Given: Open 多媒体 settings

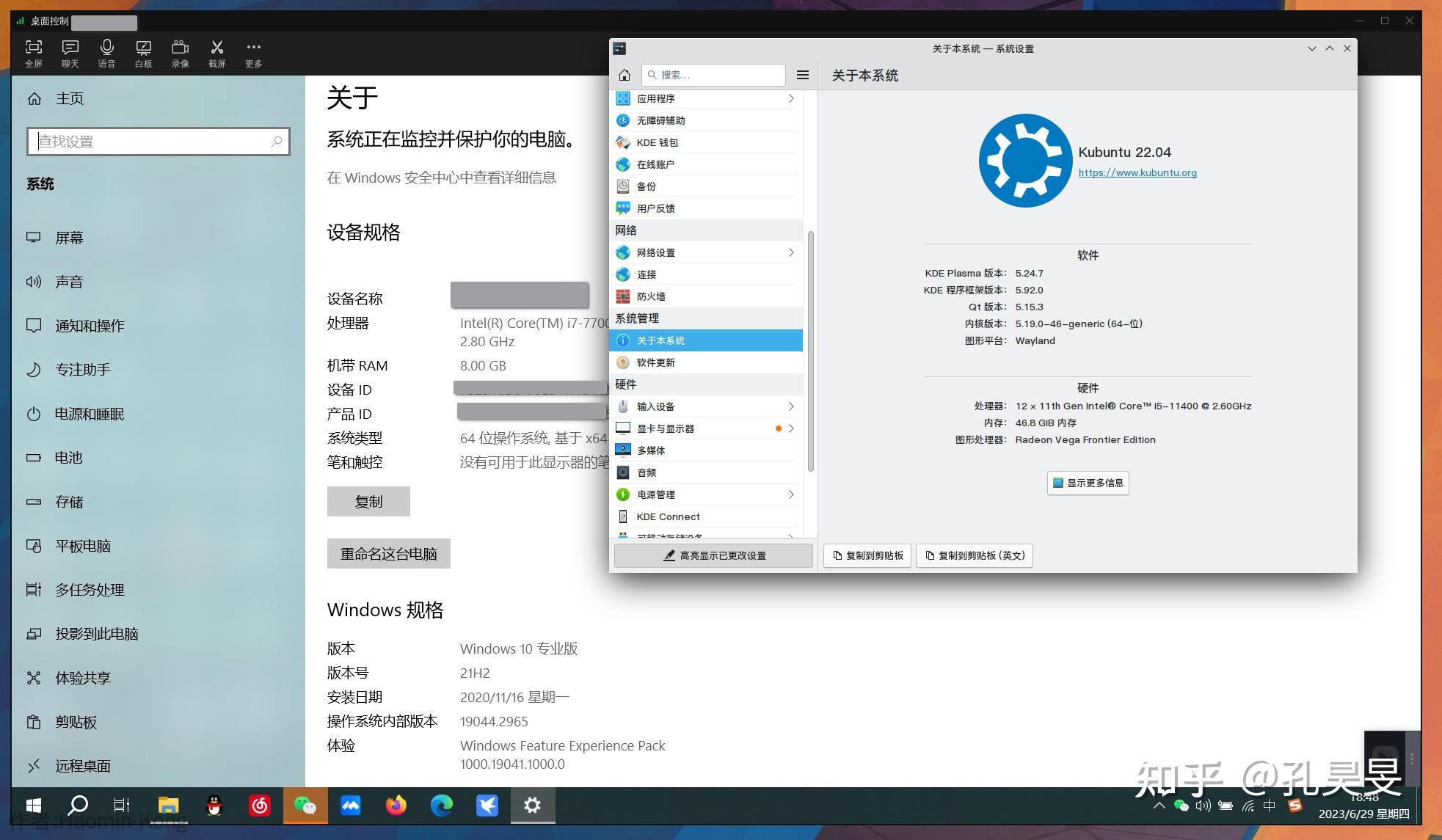Looking at the screenshot, I should [706, 450].
